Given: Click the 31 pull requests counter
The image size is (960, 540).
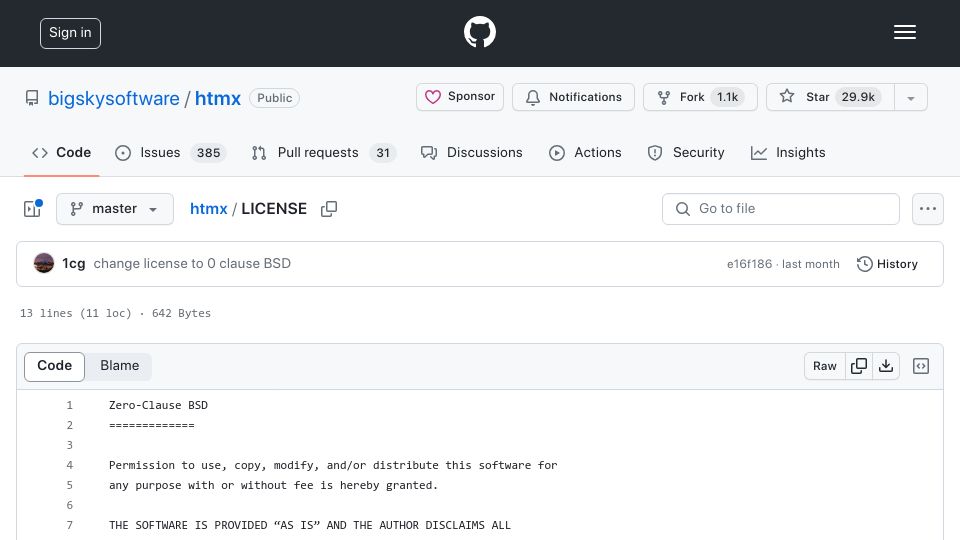Looking at the screenshot, I should [383, 153].
